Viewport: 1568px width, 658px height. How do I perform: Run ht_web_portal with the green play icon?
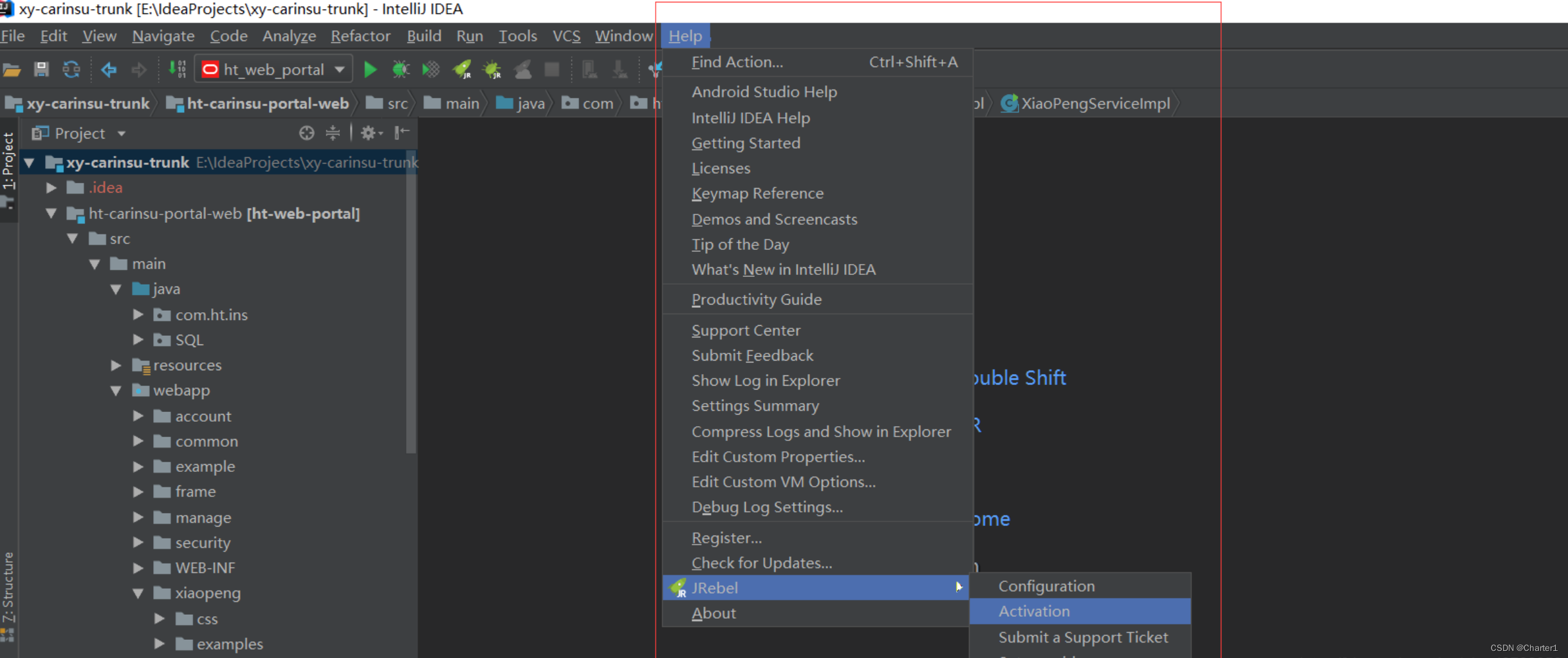(370, 70)
